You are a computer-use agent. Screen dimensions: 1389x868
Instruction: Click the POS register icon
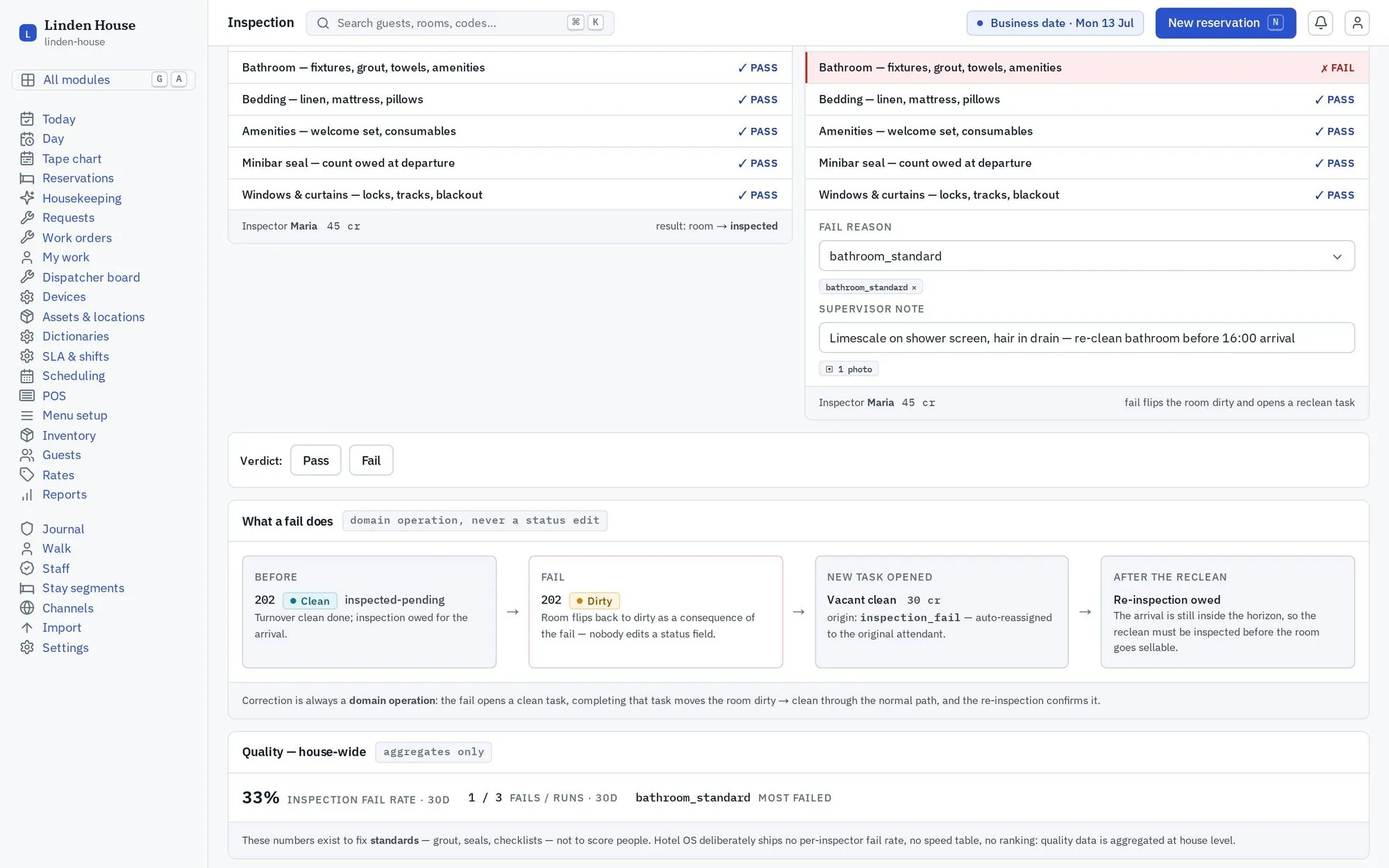click(27, 396)
